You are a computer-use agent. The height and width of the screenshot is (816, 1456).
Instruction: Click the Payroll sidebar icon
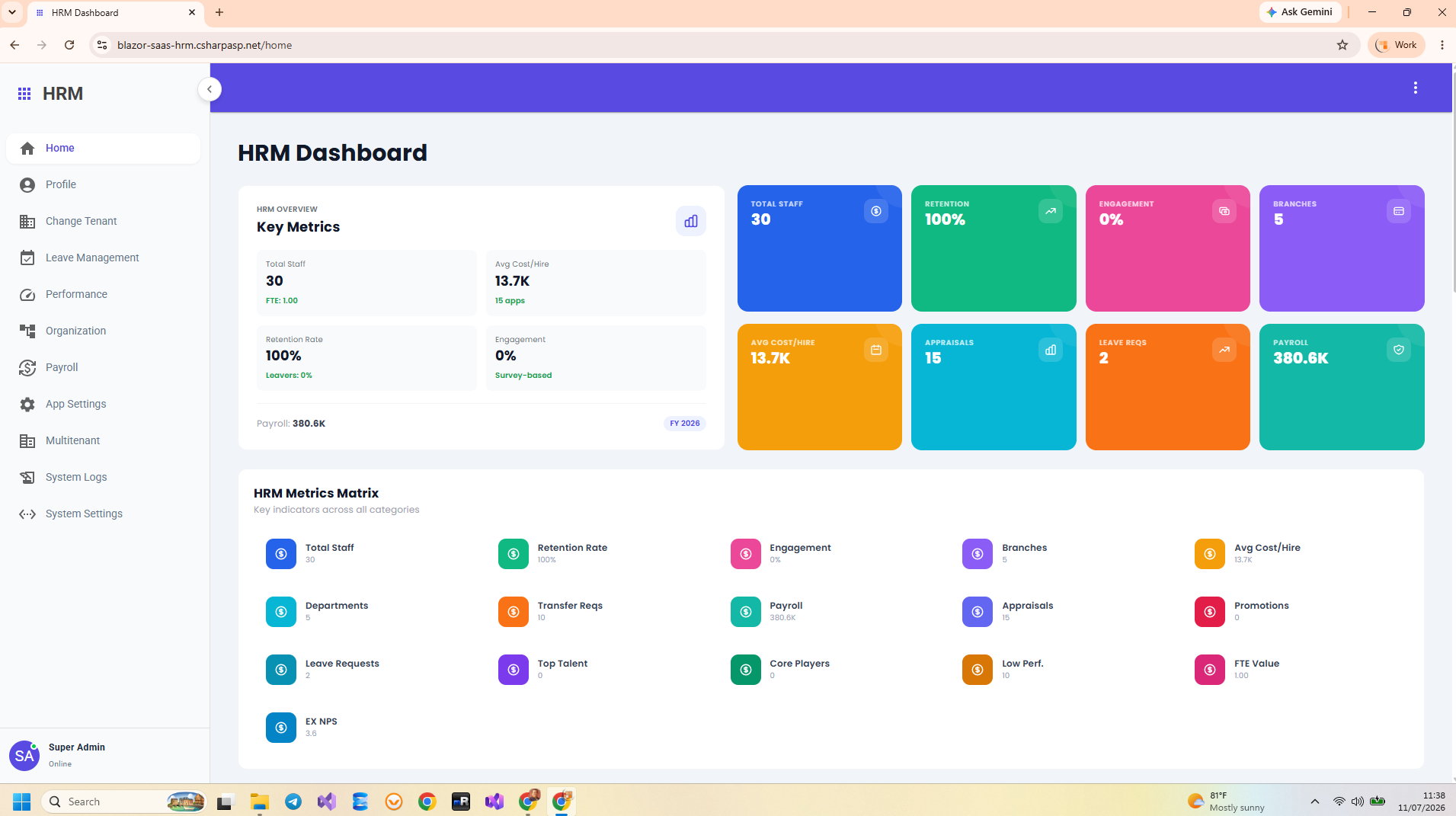pyautogui.click(x=27, y=368)
